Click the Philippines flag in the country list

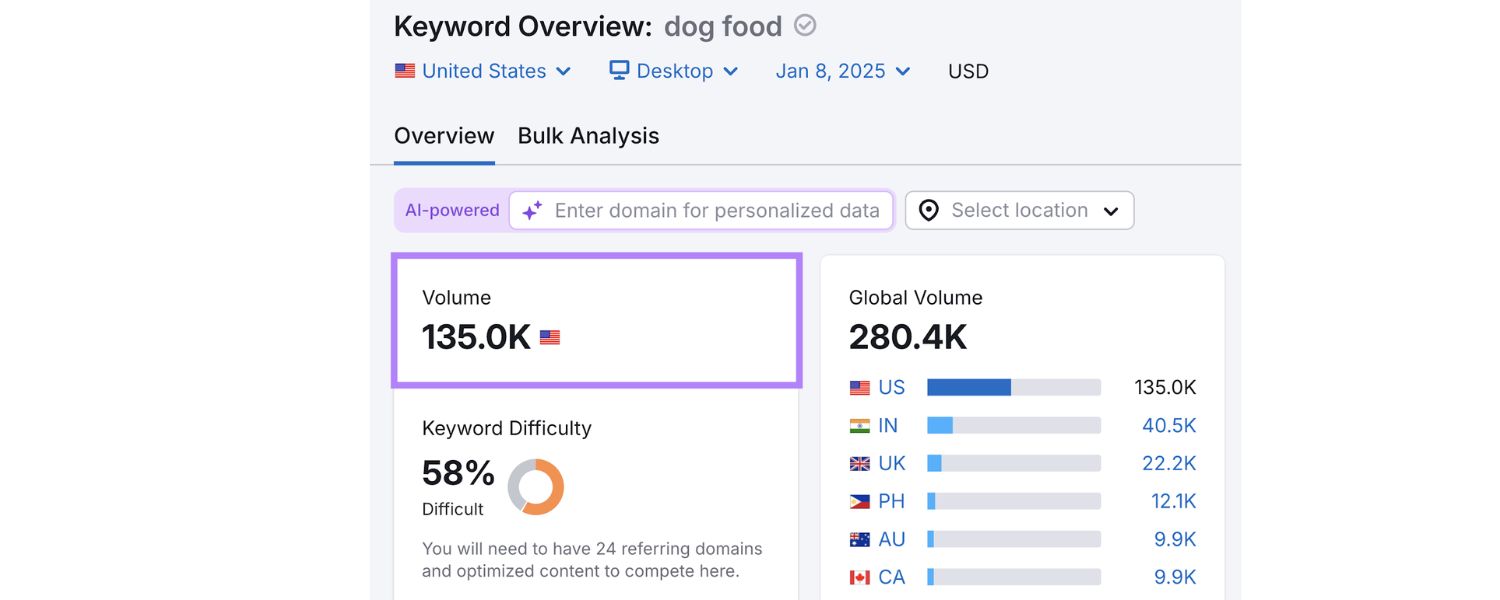pyautogui.click(x=859, y=501)
